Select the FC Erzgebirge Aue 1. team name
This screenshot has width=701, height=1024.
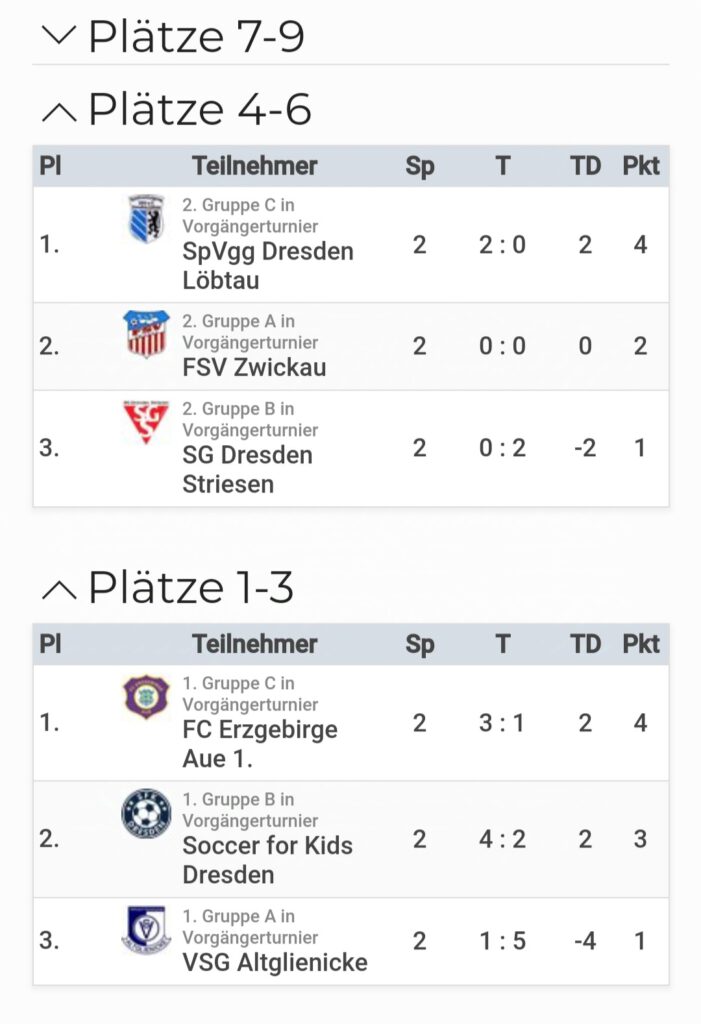260,744
